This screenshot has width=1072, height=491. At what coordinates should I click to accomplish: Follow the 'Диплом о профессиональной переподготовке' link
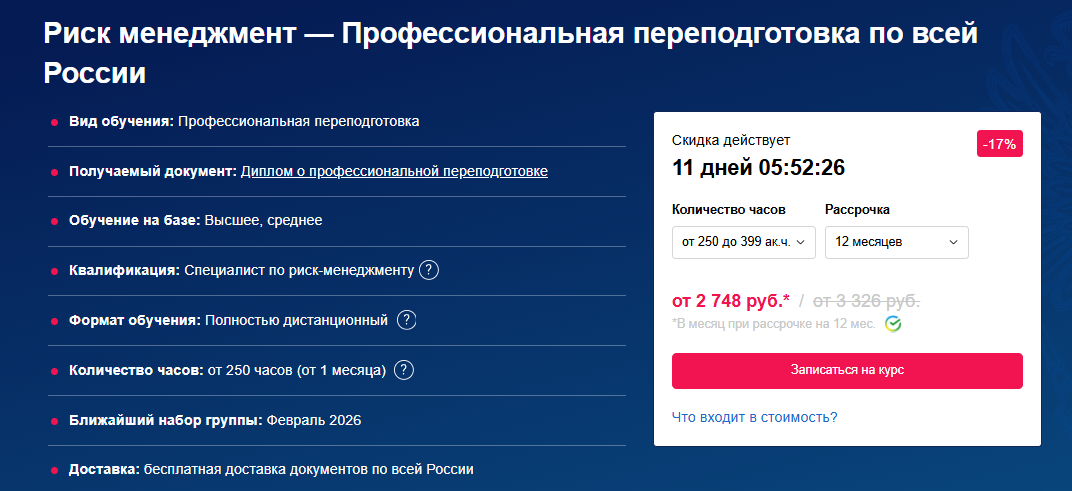click(x=394, y=171)
